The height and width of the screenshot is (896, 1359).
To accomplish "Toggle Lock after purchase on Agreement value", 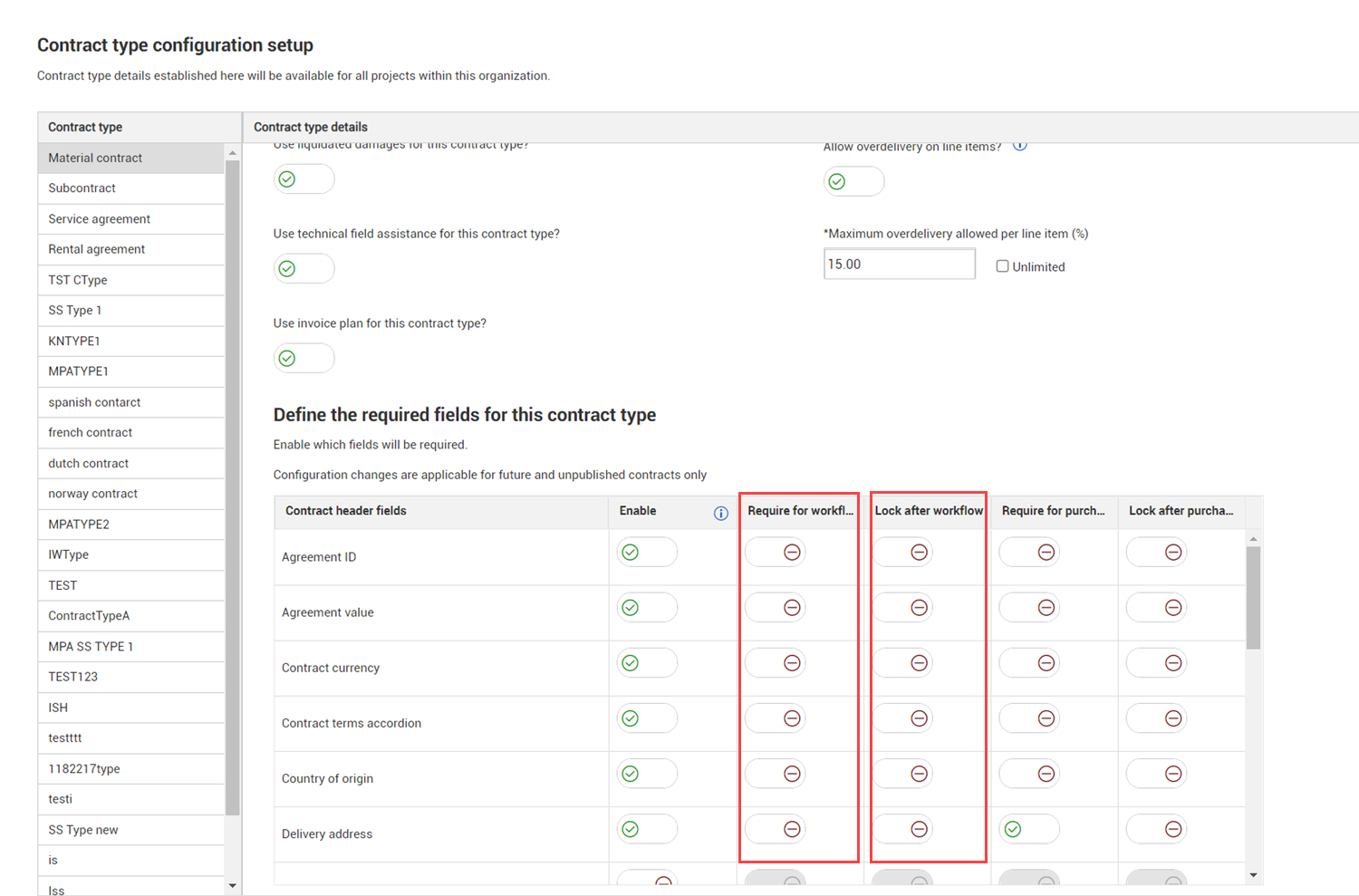I will pyautogui.click(x=1156, y=607).
